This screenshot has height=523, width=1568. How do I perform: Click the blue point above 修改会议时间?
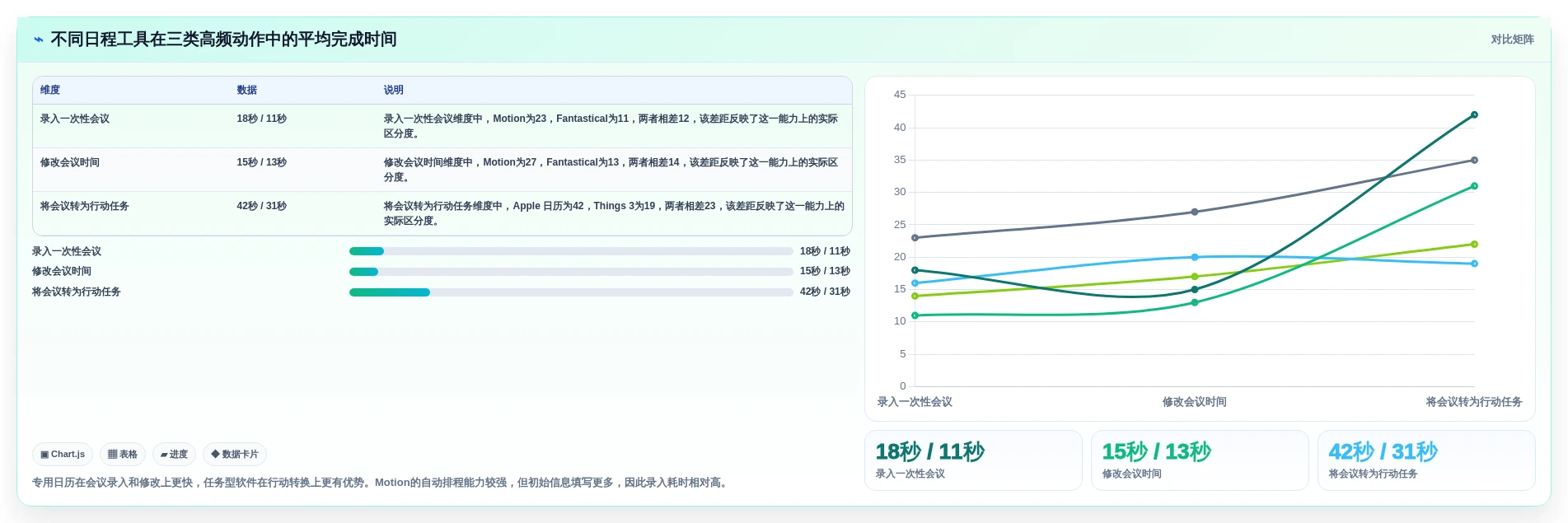coord(1195,257)
